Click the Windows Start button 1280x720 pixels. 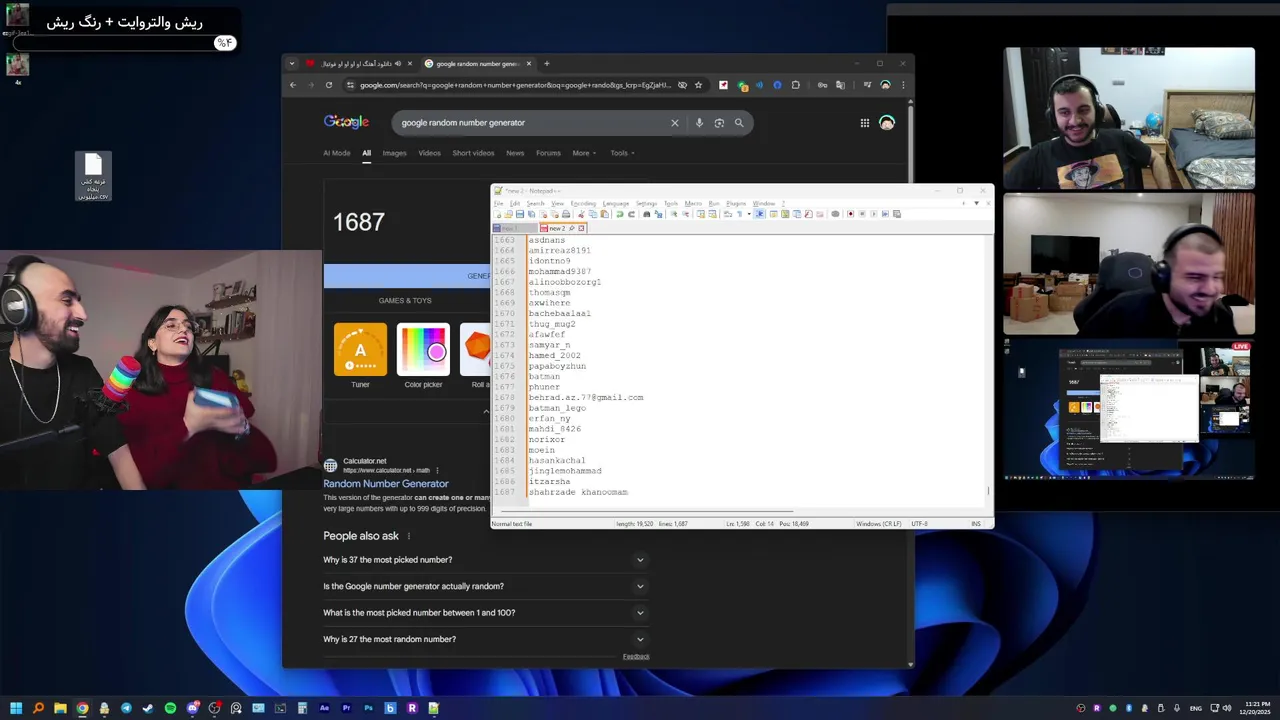[16, 708]
